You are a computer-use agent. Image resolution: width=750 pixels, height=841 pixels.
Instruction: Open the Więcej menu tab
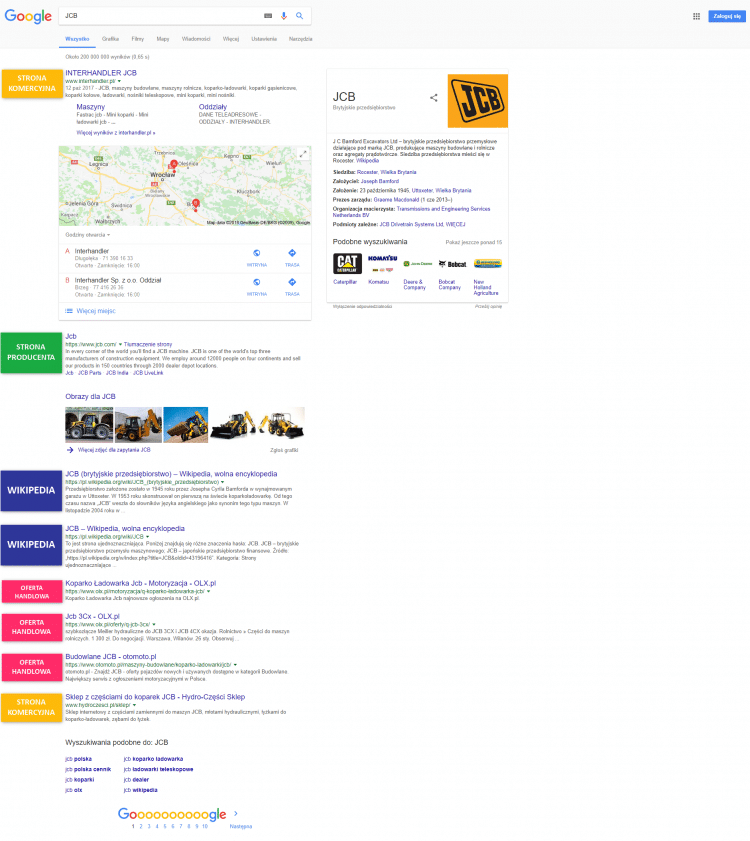pyautogui.click(x=231, y=39)
